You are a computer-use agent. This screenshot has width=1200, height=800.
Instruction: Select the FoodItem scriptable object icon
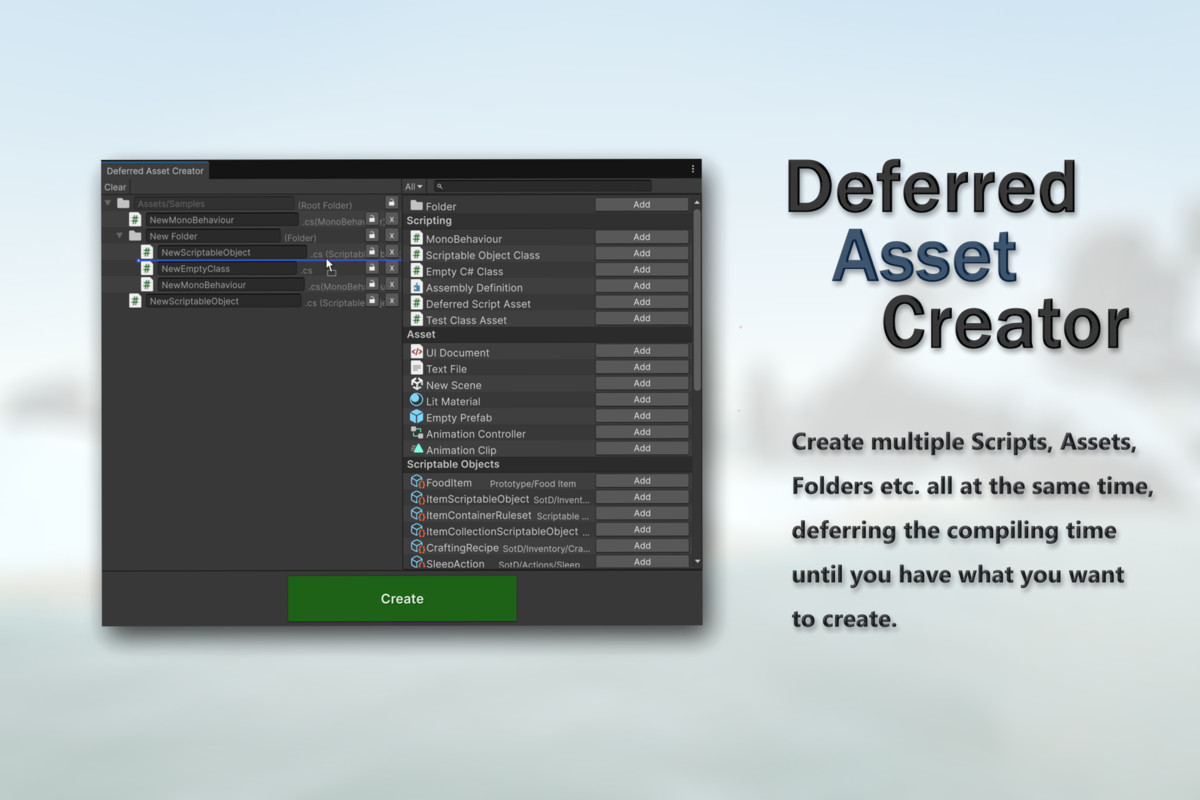pyautogui.click(x=416, y=481)
